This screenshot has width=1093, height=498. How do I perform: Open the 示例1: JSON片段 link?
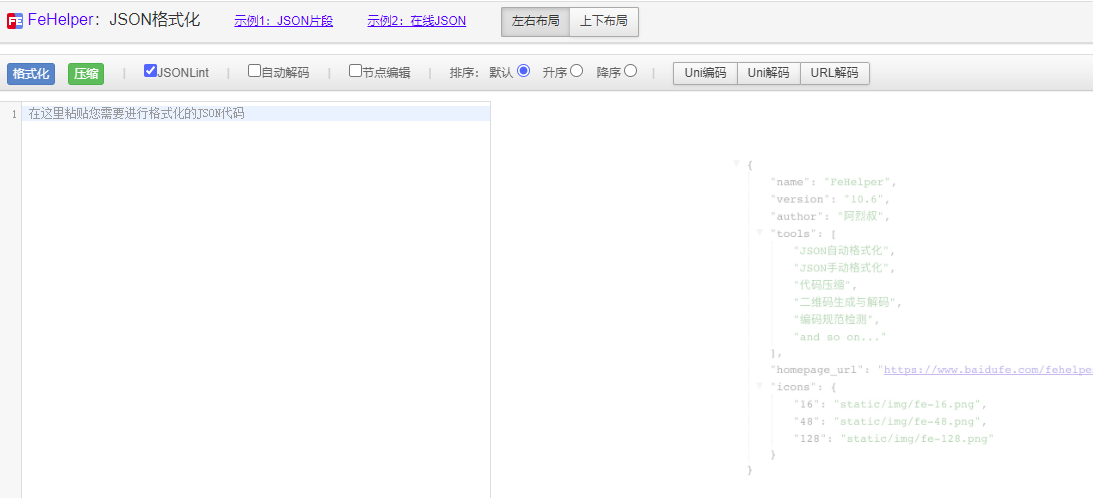click(284, 21)
